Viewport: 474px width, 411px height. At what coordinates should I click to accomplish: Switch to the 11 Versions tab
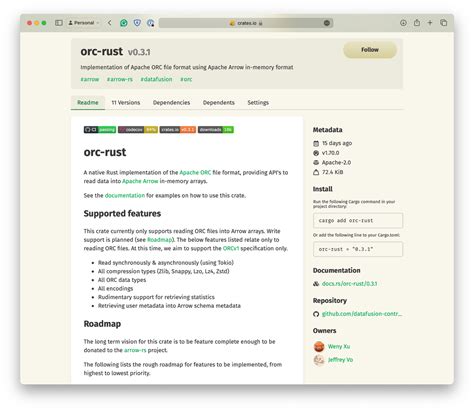(126, 103)
